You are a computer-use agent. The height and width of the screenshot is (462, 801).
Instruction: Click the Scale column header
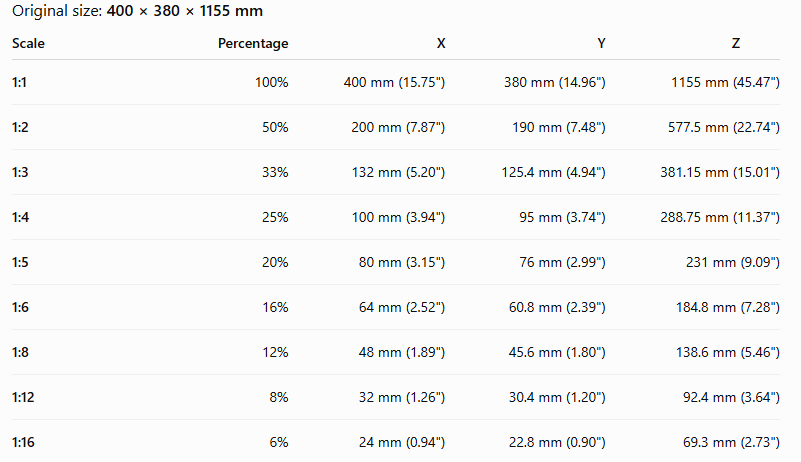[28, 43]
